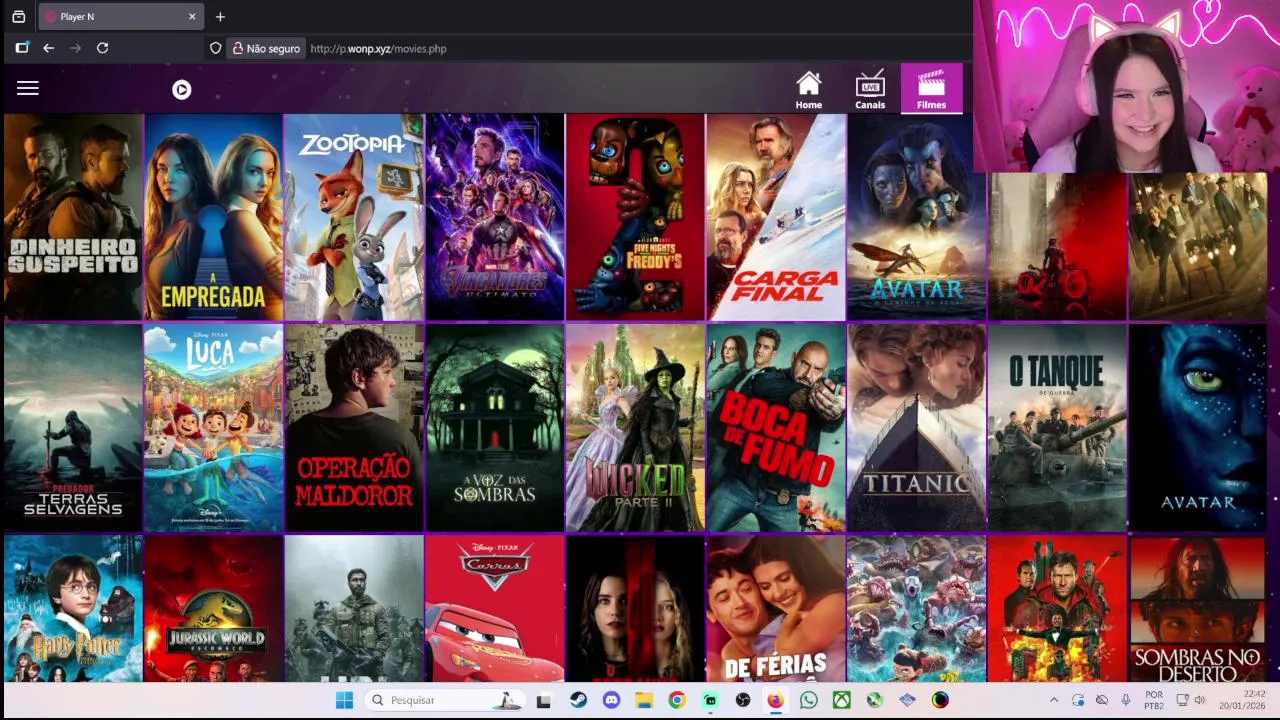Open the Xbox app from the taskbar
Screen dimensions: 1280x720
(x=842, y=700)
